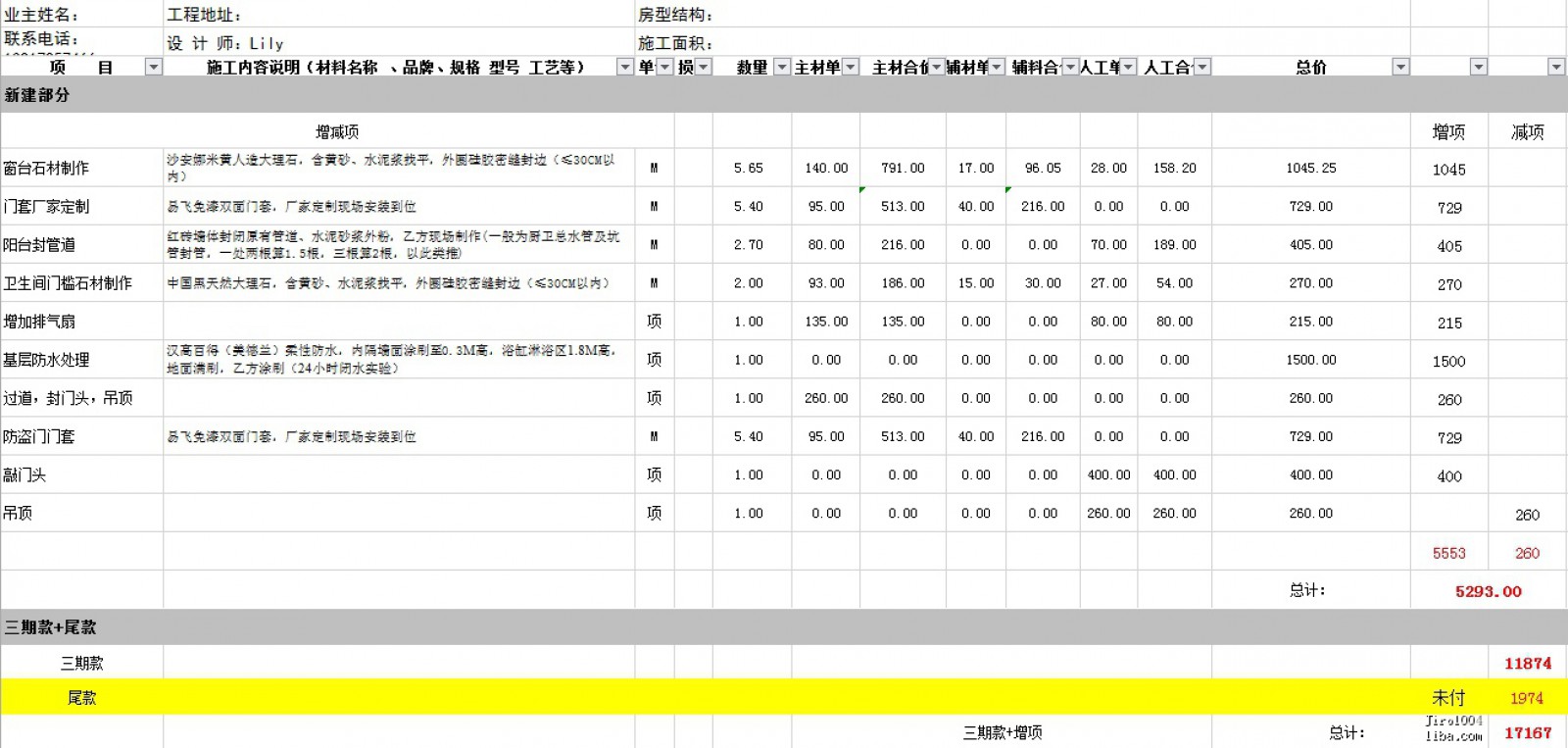This screenshot has height=748, width=1568.
Task: Select the yellow 尾款 row label
Action: coord(81,698)
